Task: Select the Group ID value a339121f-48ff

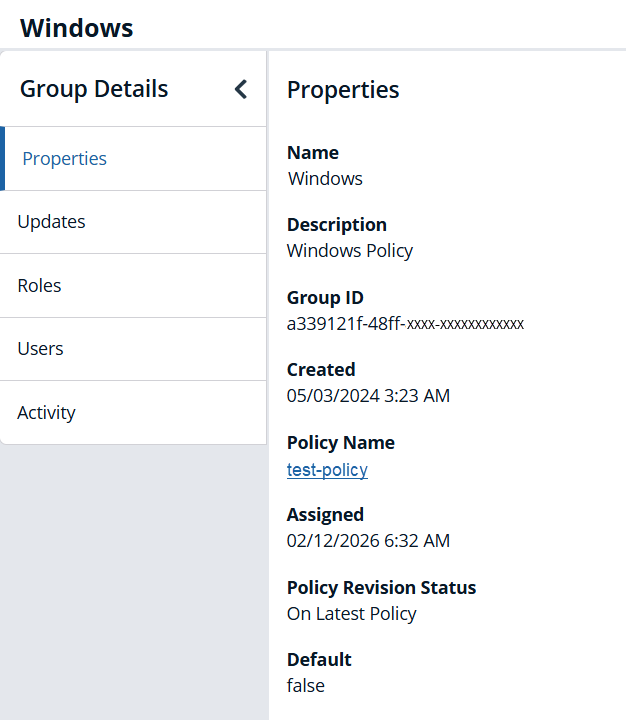Action: [405, 324]
